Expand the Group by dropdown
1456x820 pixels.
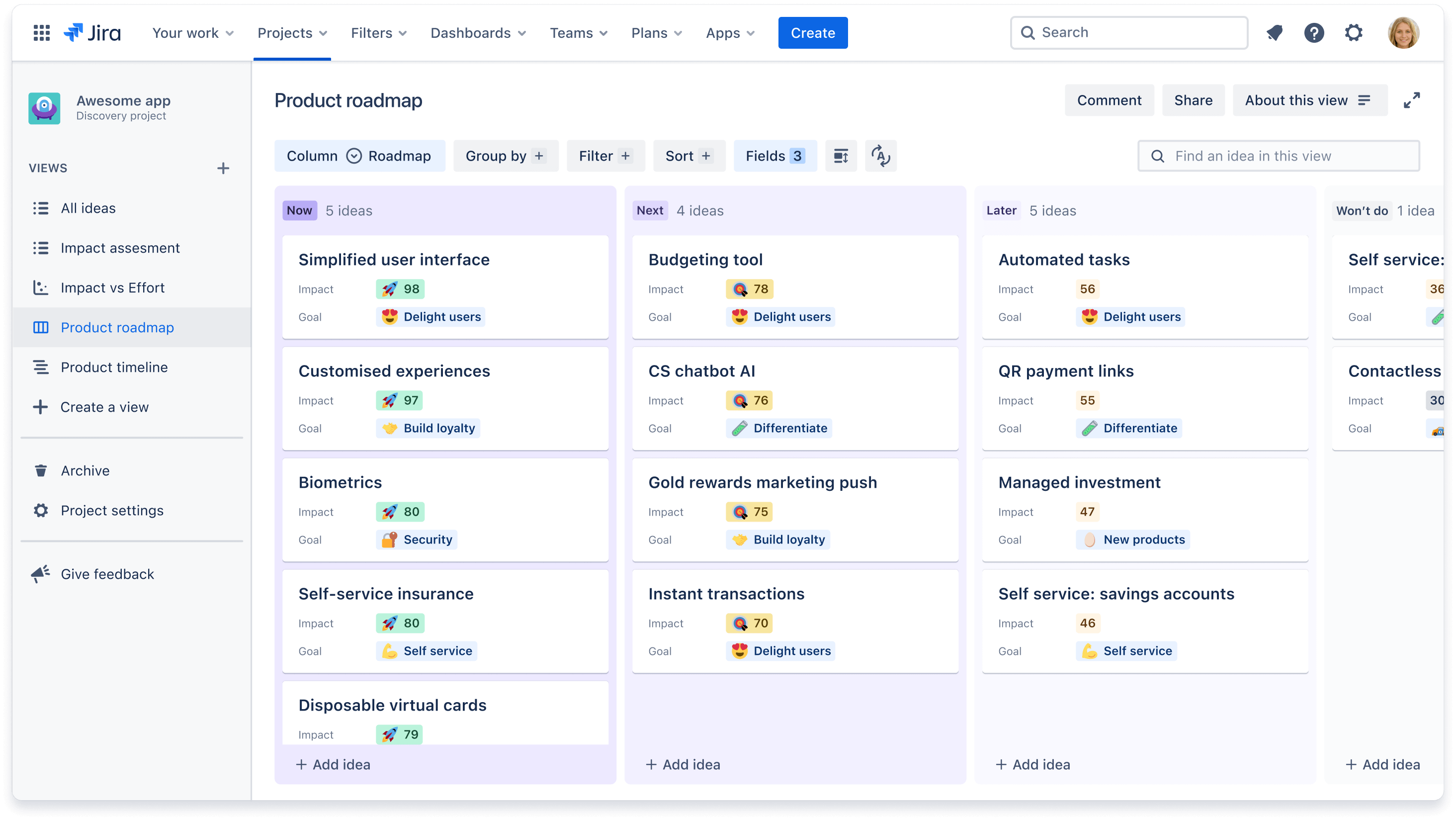pyautogui.click(x=504, y=156)
